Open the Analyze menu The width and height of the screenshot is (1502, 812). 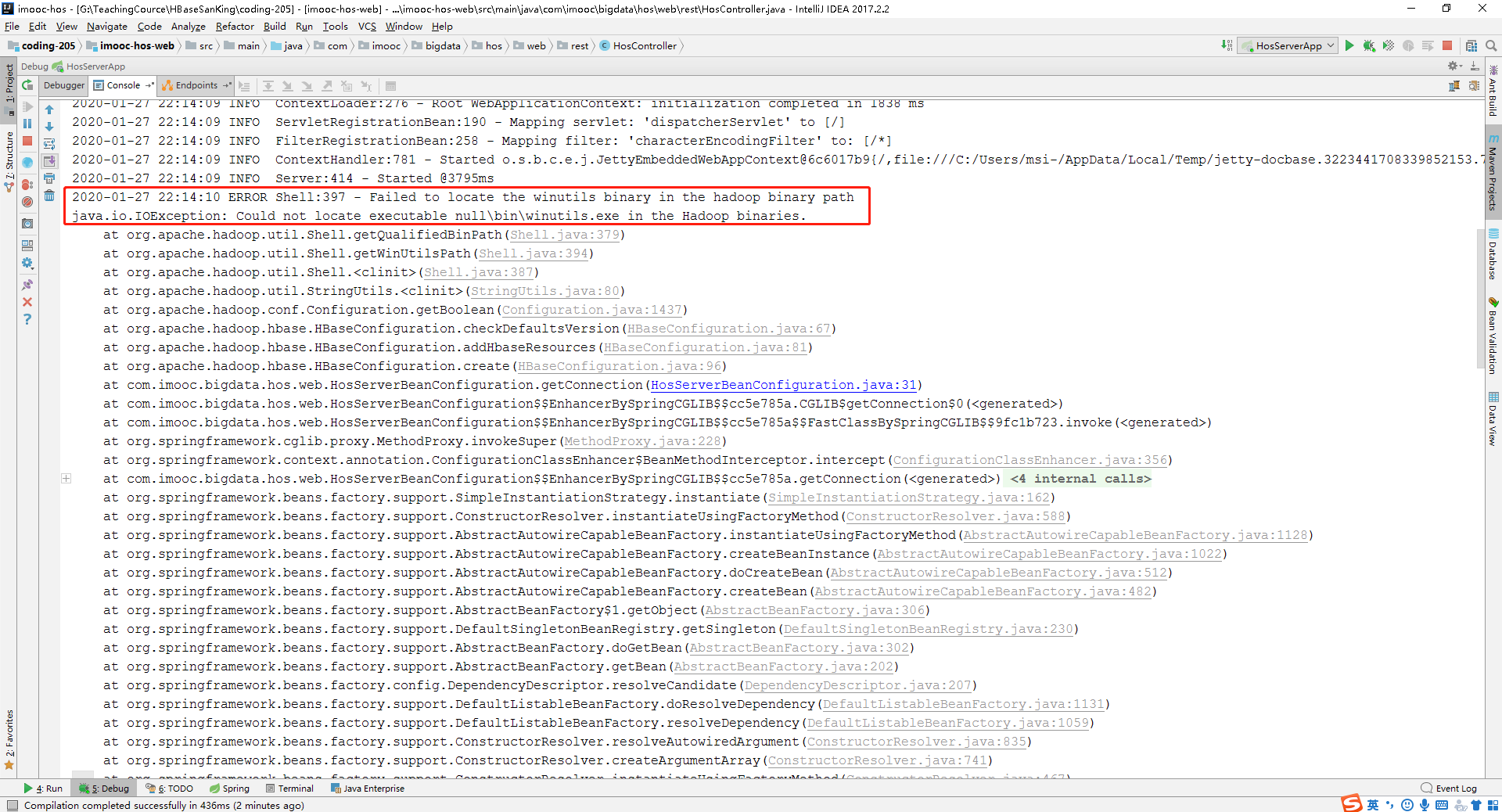188,26
